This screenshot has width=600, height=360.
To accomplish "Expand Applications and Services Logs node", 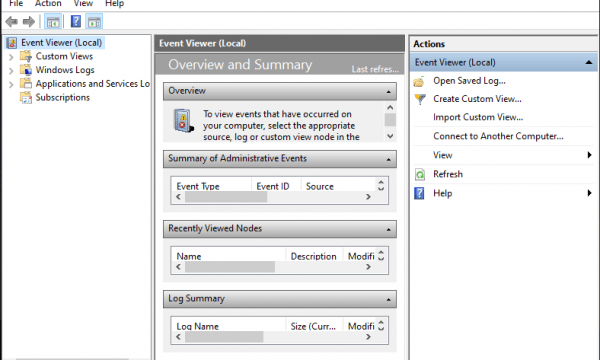I will [11, 85].
